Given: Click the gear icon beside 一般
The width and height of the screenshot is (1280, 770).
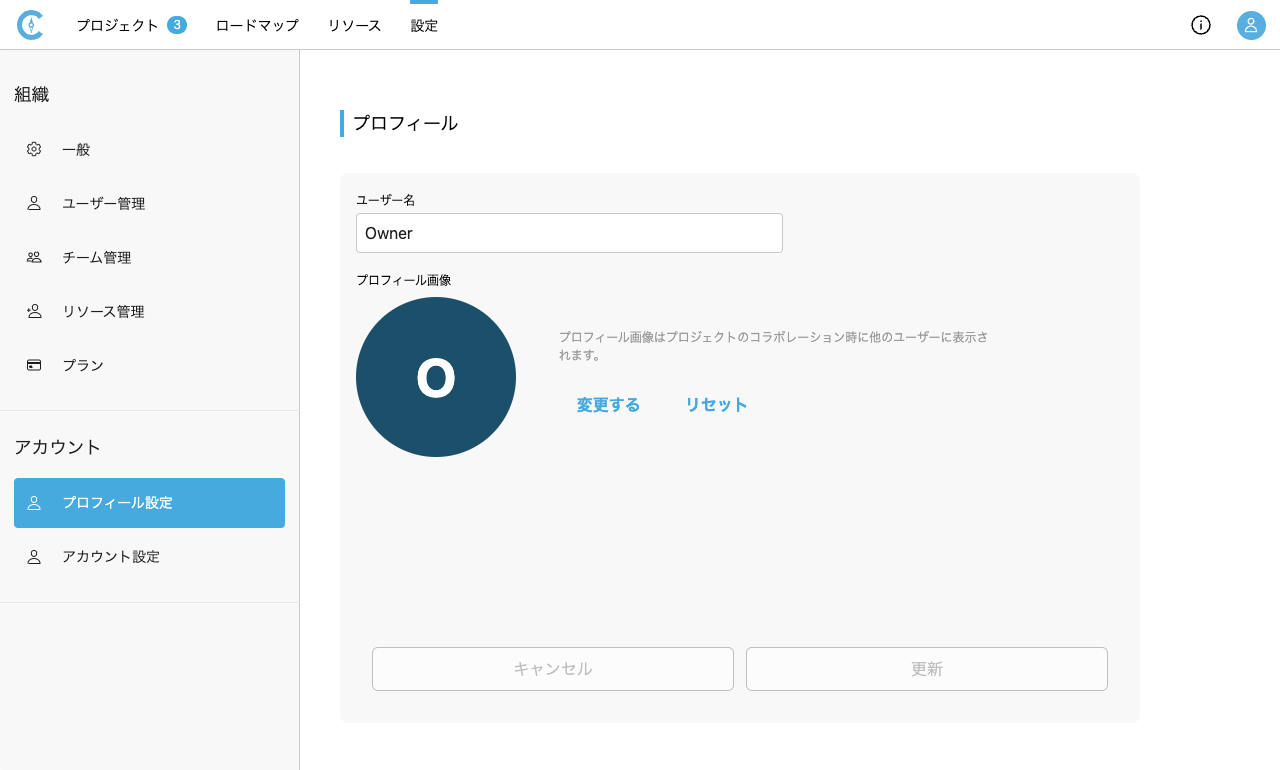Looking at the screenshot, I should tap(34, 149).
